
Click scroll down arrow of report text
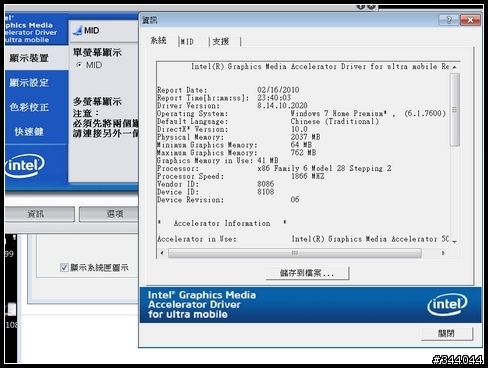pyautogui.click(x=455, y=242)
